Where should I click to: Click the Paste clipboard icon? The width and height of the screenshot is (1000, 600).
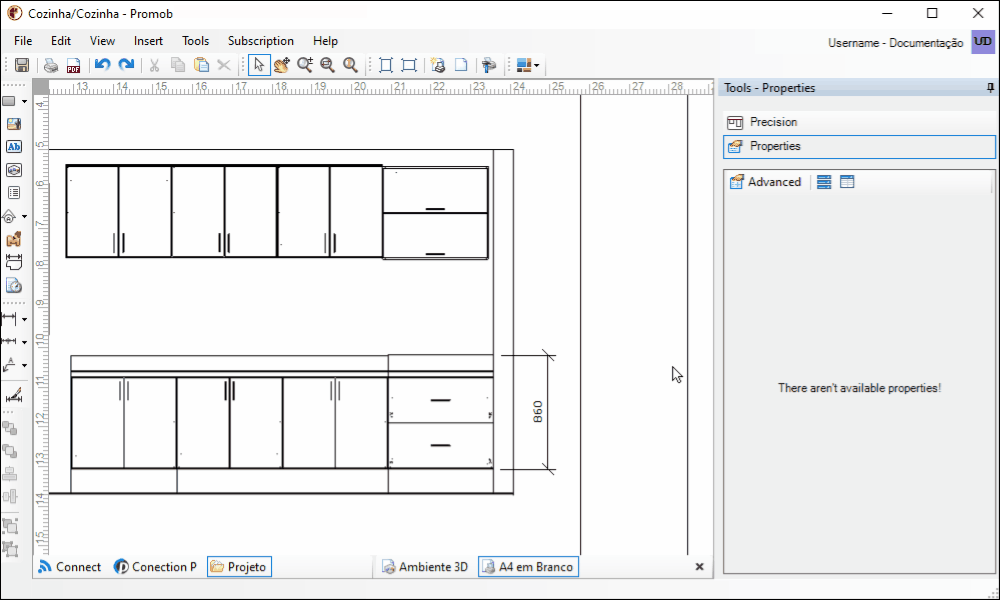click(201, 65)
